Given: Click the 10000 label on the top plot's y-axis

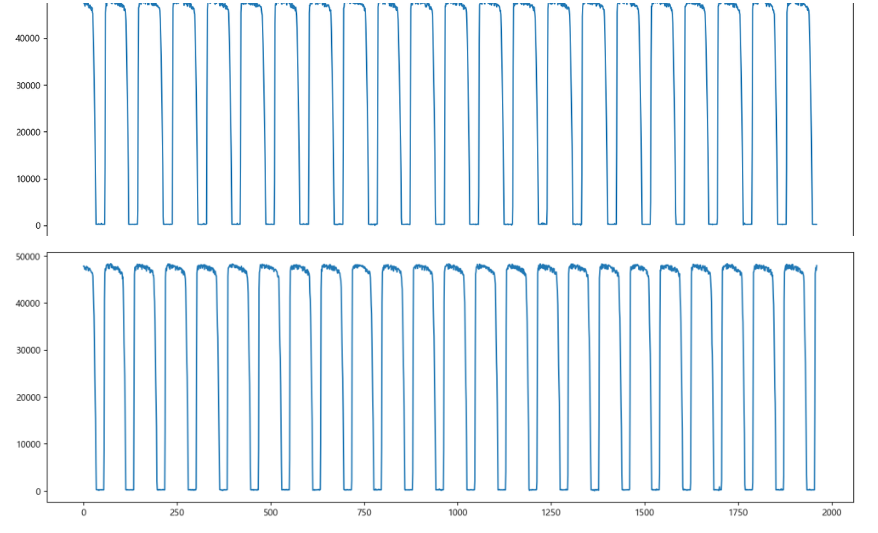Looking at the screenshot, I should [29, 179].
